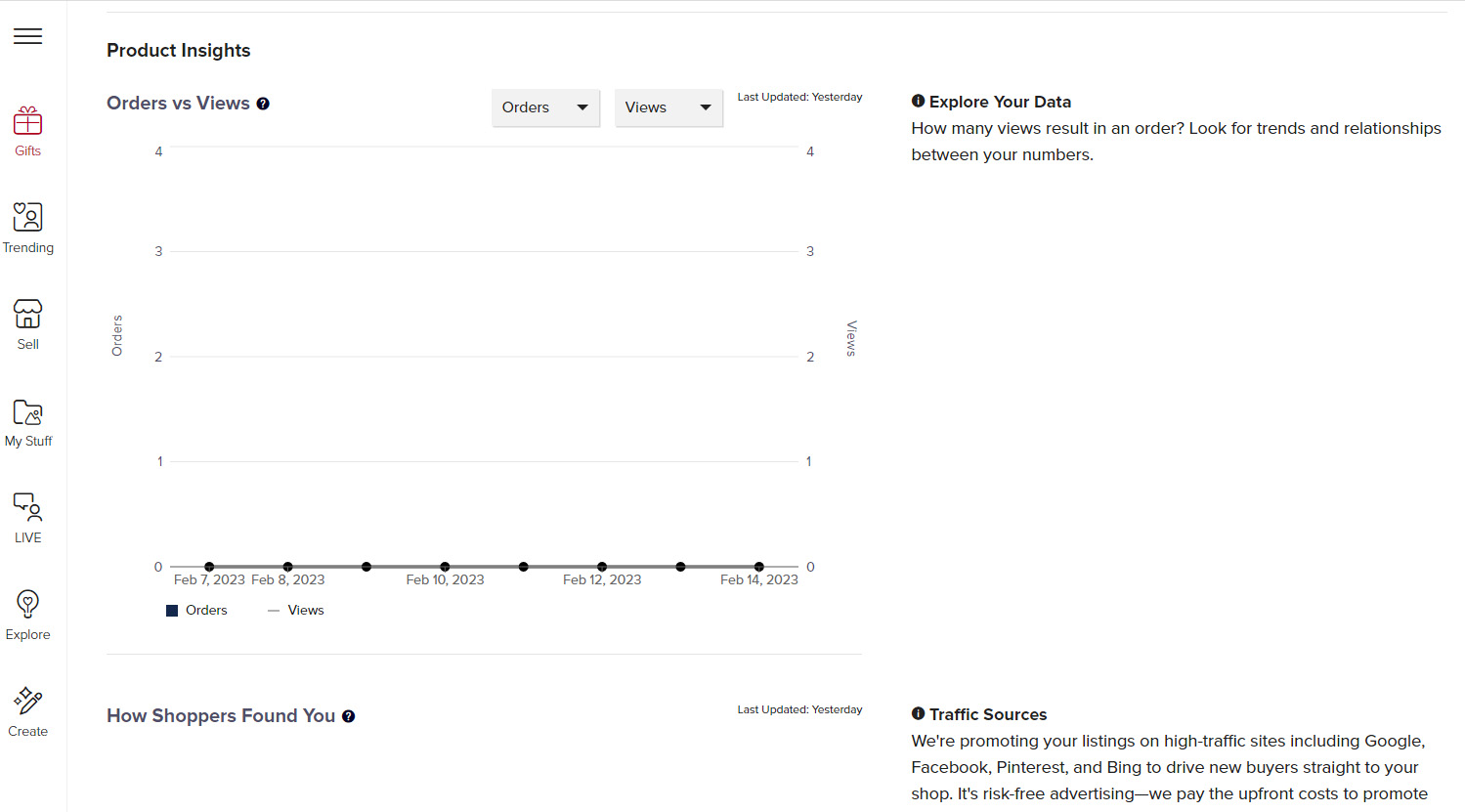Select the Feb 14, 2023 data point
Image resolution: width=1465 pixels, height=812 pixels.
click(759, 567)
